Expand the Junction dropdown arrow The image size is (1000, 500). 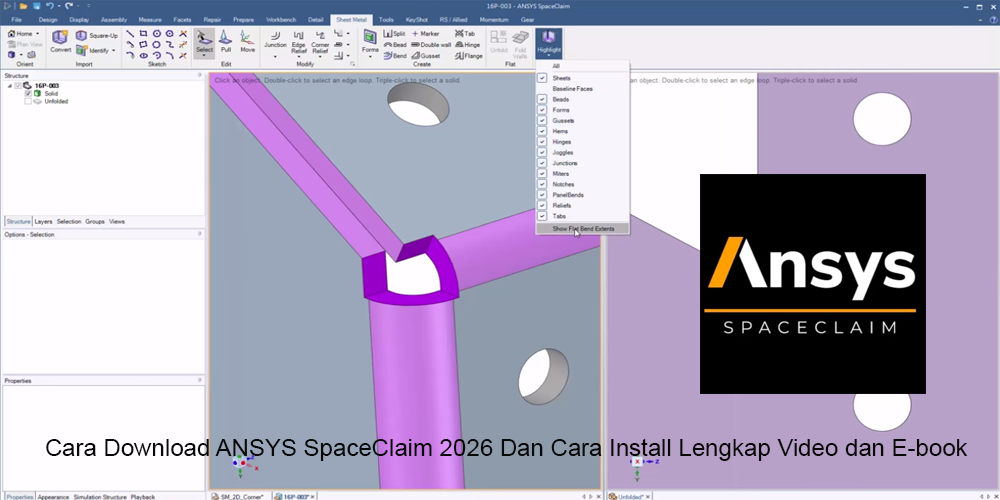[276, 56]
